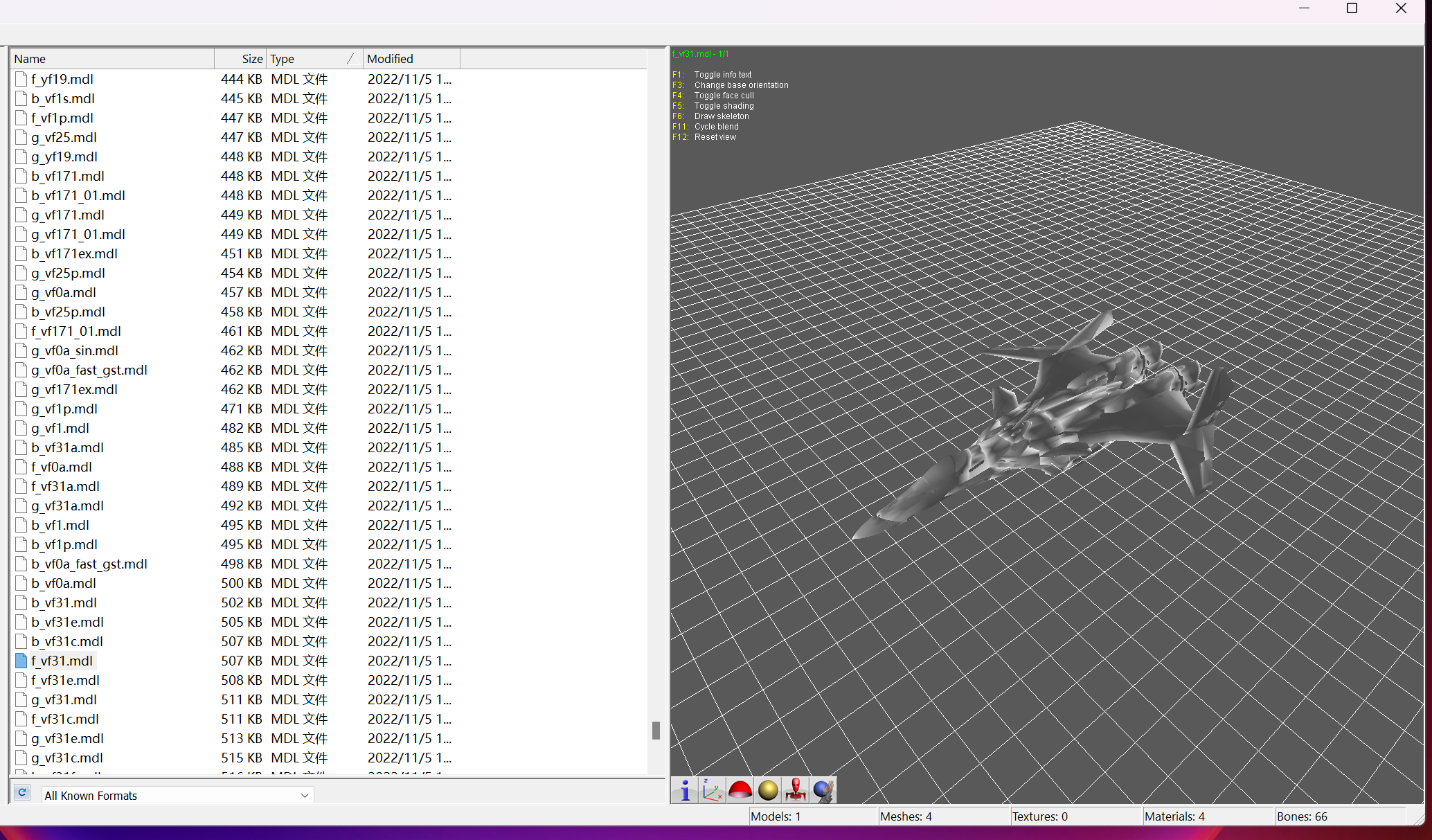Open the All Known Formats dropdown
1432x840 pixels.
pyautogui.click(x=177, y=795)
